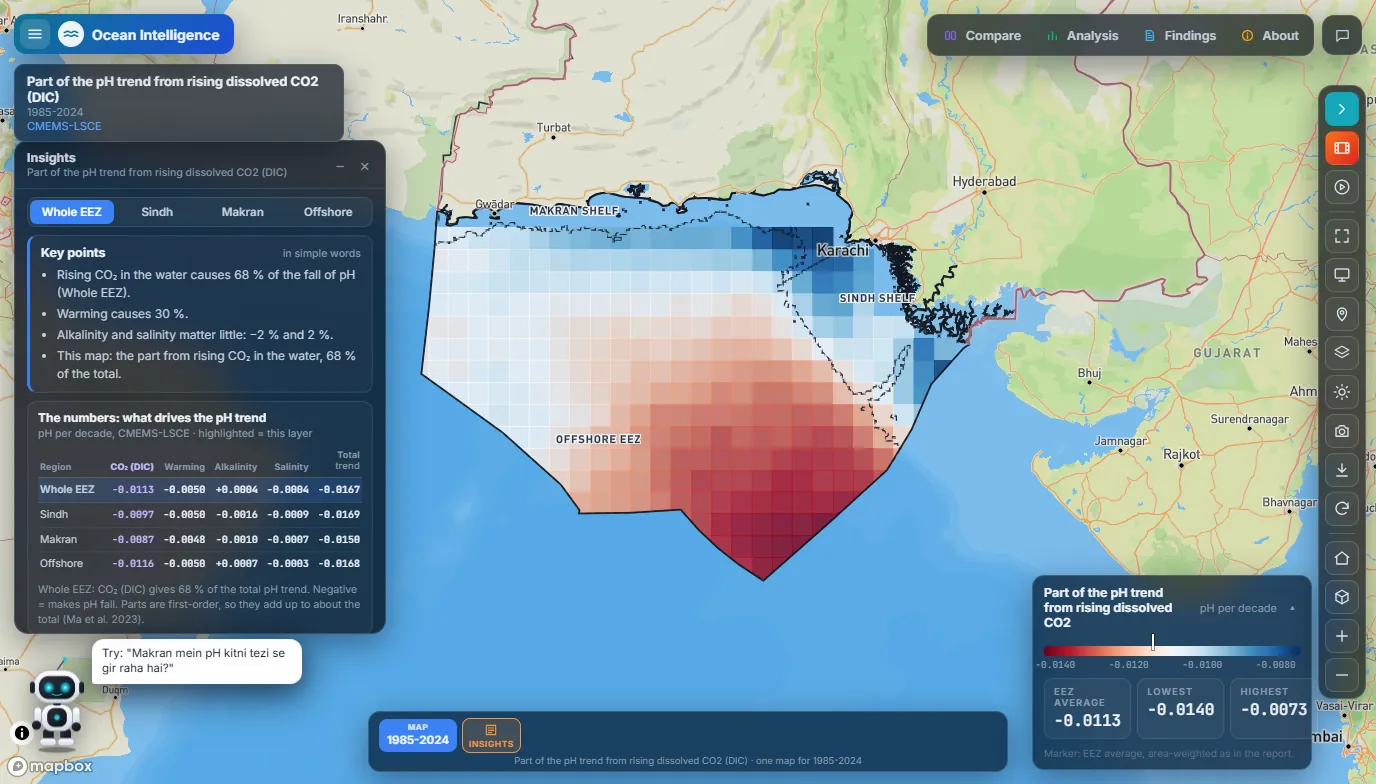The image size is (1376, 784).
Task: Minimize the Insights panel
Action: [x=340, y=167]
